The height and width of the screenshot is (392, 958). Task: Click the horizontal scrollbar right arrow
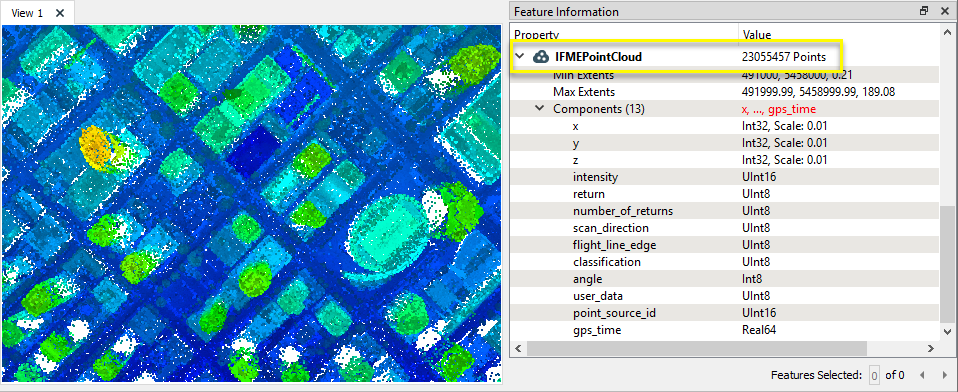(931, 348)
